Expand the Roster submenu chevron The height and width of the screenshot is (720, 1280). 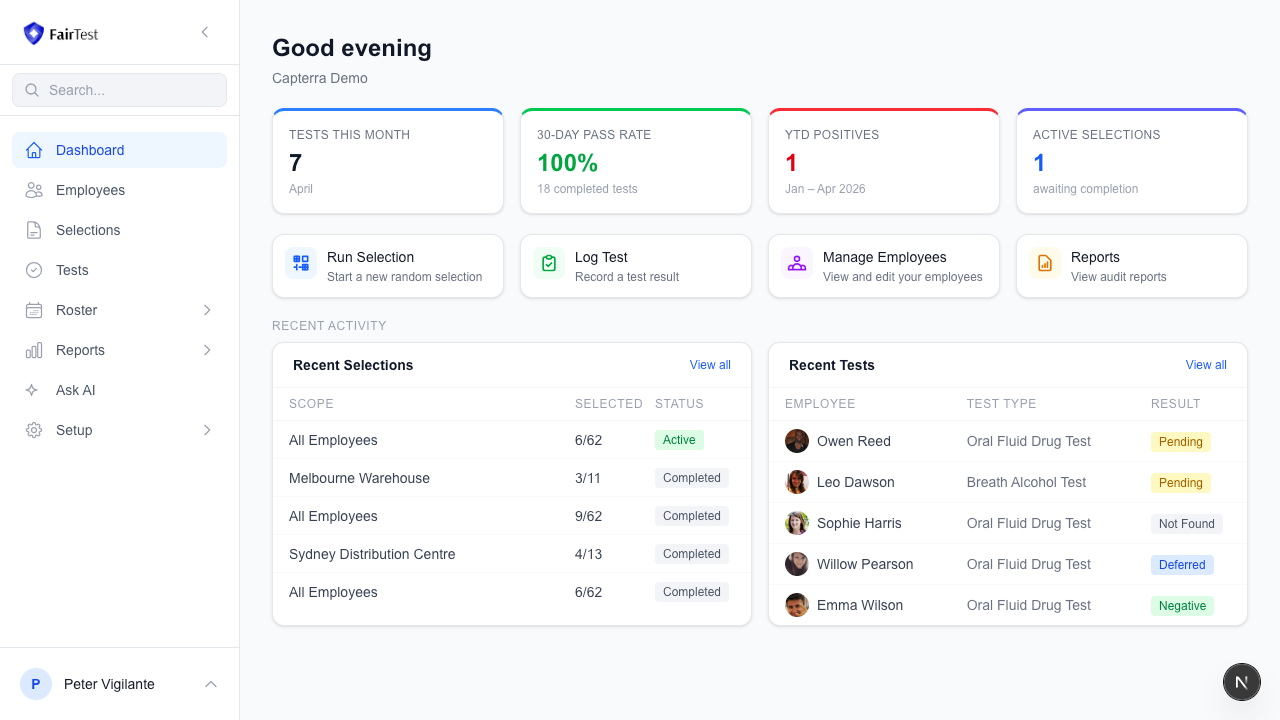point(207,310)
